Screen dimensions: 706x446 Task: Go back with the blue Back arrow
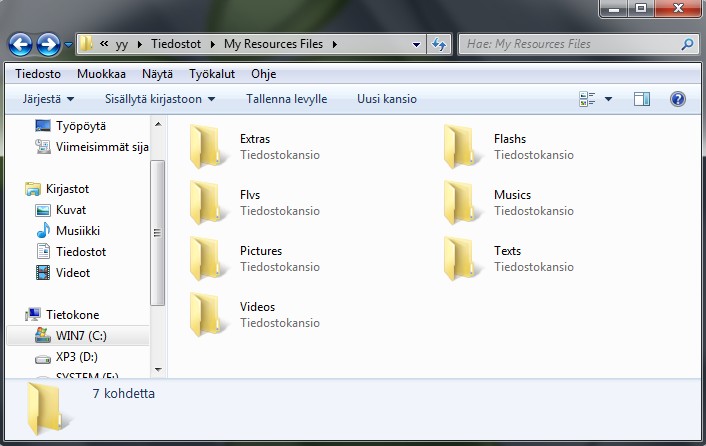pyautogui.click(x=20, y=45)
